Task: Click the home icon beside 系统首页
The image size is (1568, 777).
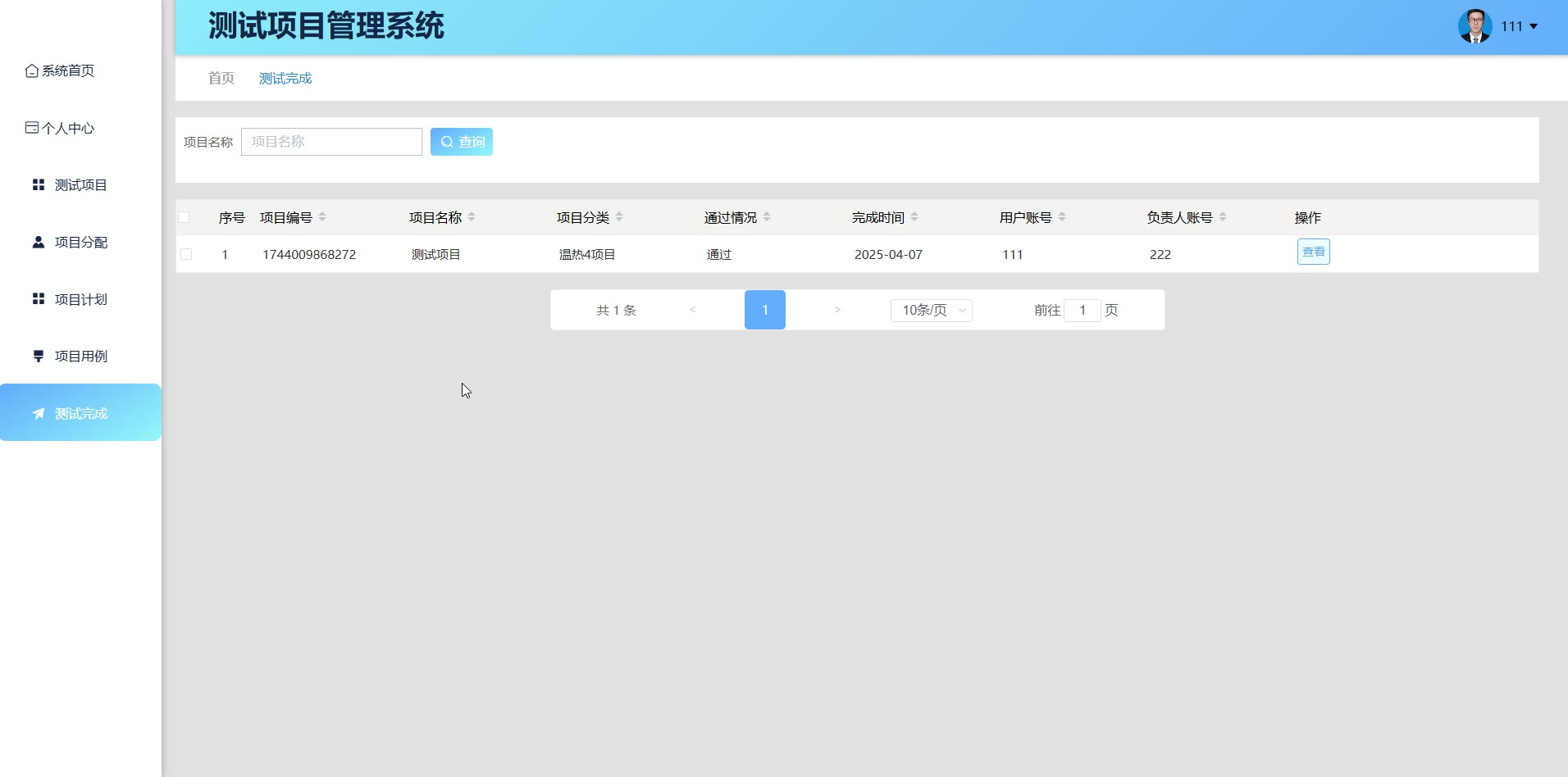Action: [x=31, y=71]
